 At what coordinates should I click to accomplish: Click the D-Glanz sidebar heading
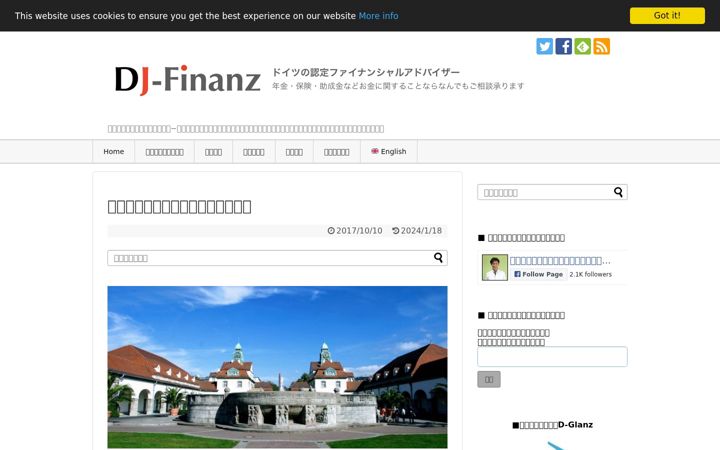(552, 425)
